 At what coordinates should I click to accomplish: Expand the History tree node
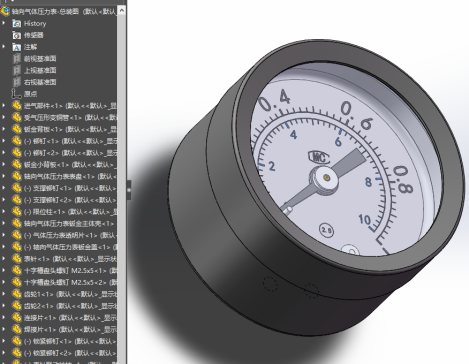tap(4, 23)
